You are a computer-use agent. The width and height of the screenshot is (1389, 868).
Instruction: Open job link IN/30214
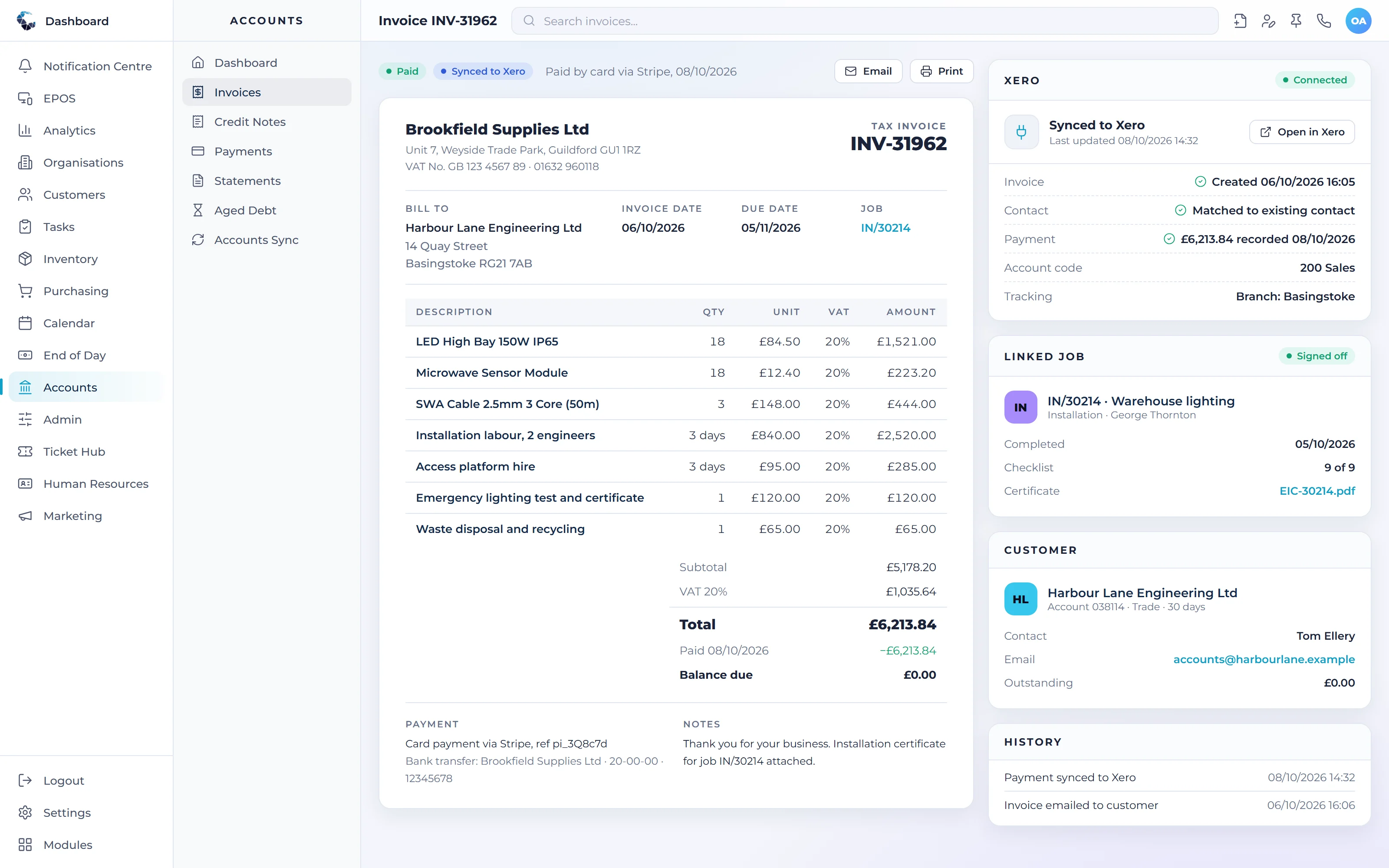(885, 228)
